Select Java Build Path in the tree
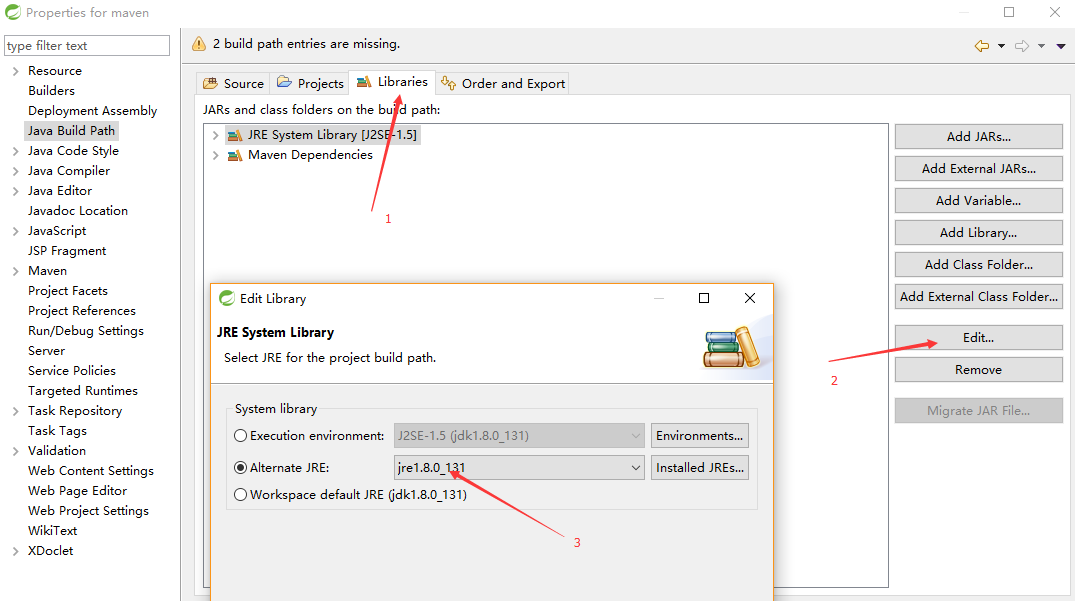The image size is (1075, 601). point(71,131)
